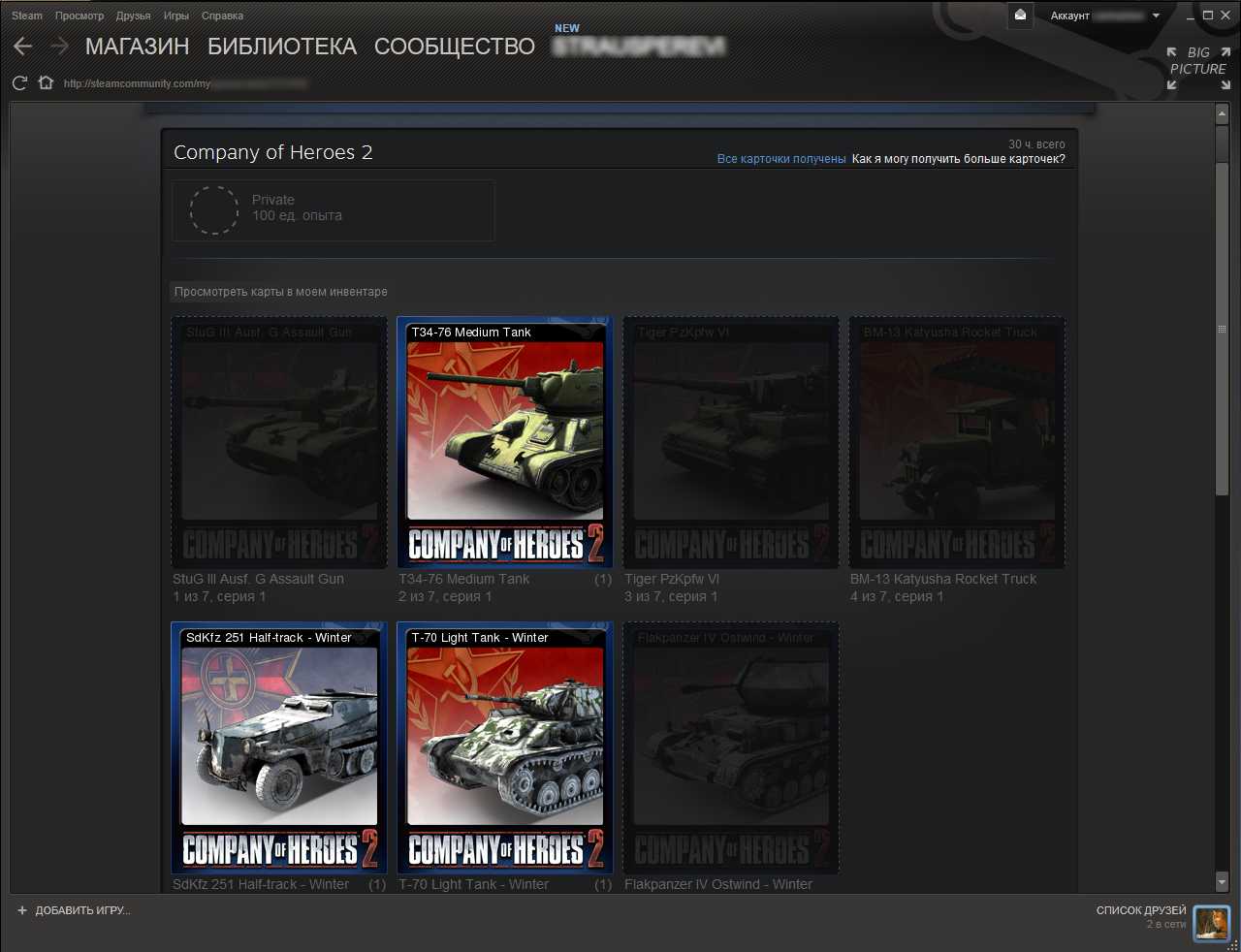Go to home page icon
1241x952 pixels.
pyautogui.click(x=46, y=83)
